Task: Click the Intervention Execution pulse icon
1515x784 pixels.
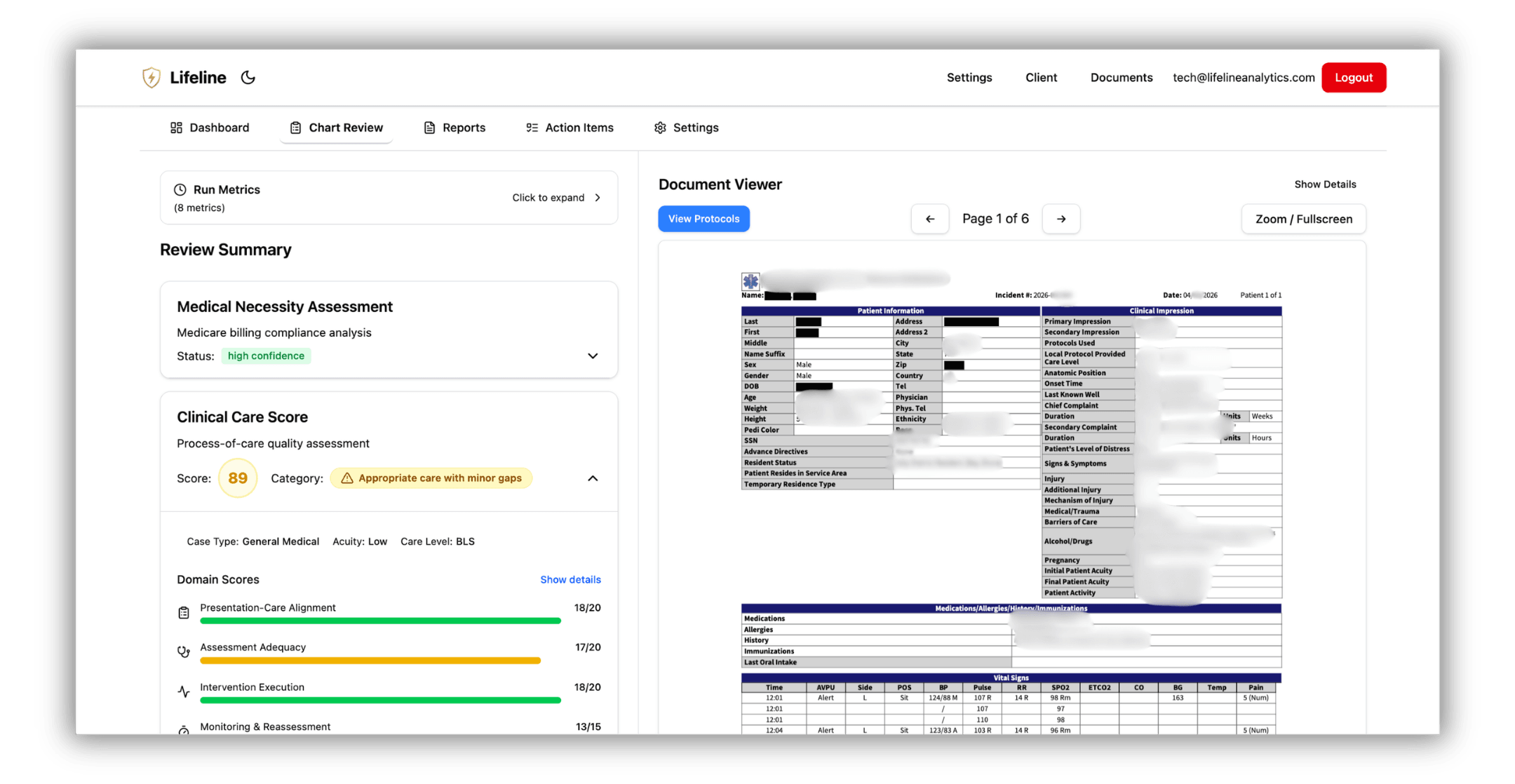Action: pyautogui.click(x=184, y=692)
